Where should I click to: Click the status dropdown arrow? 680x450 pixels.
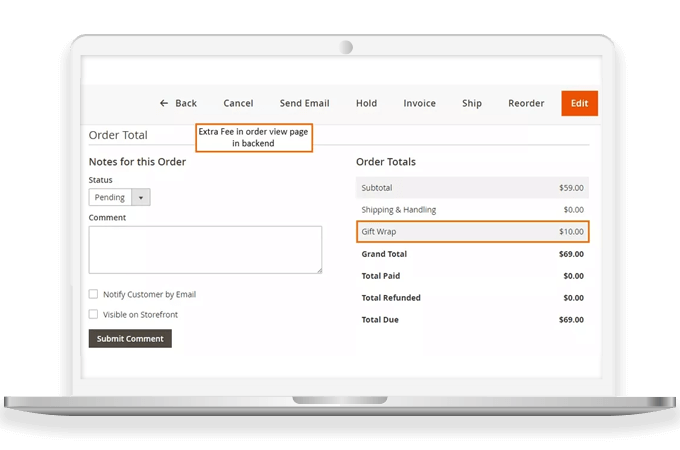click(141, 197)
